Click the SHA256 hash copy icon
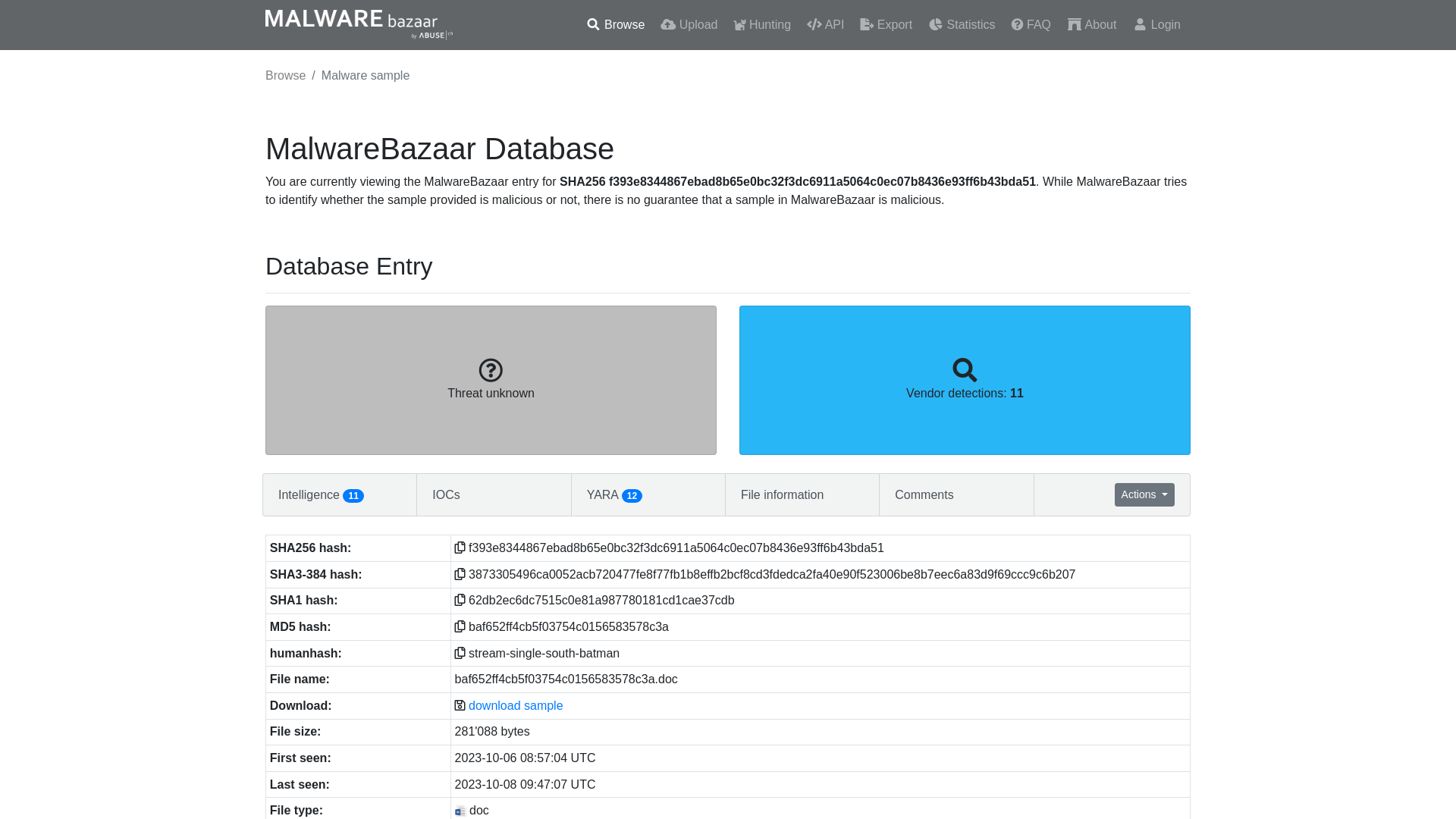The image size is (1456, 819). coord(459,547)
